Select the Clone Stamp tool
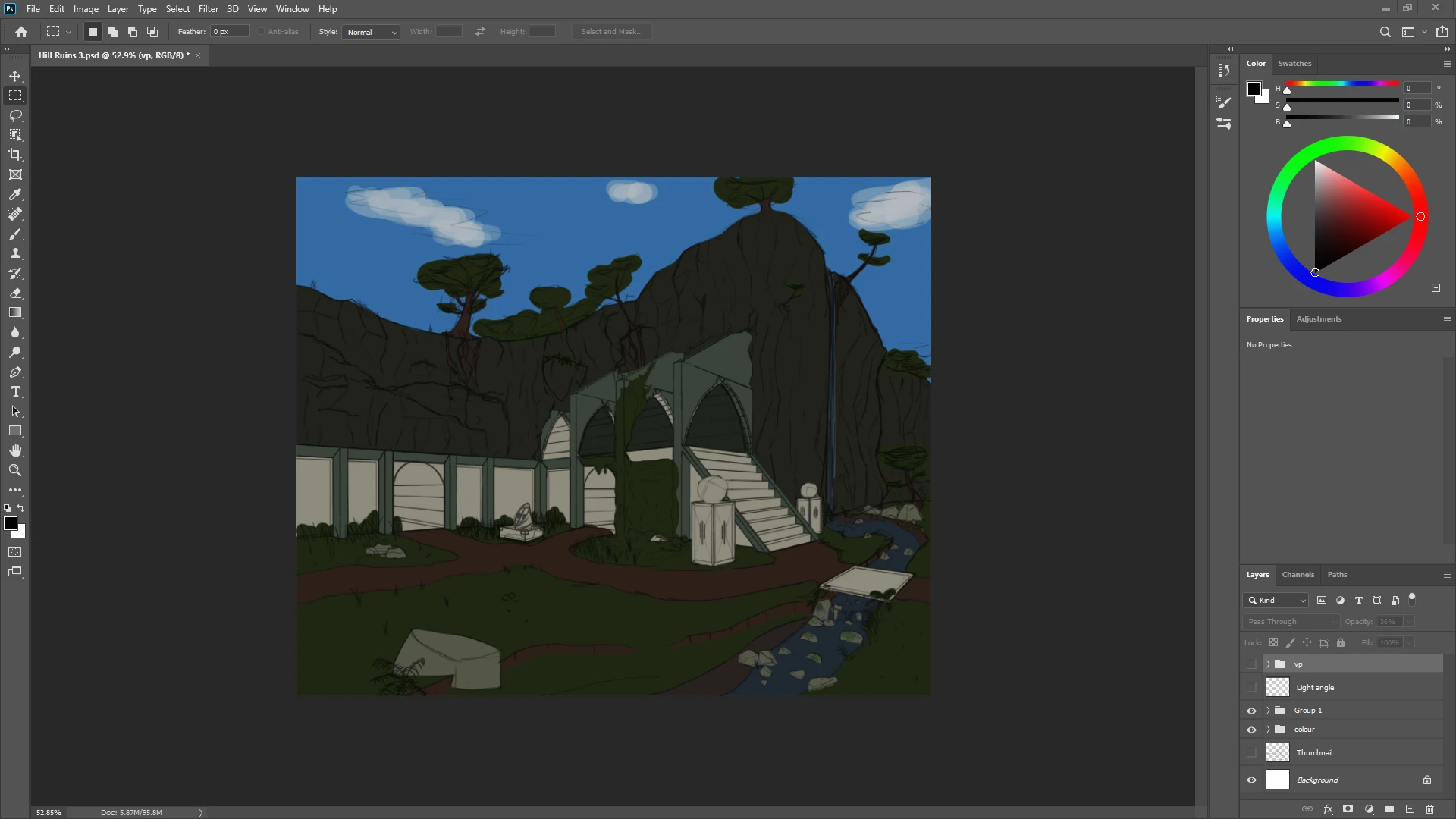Screen dimensions: 1456x819 15,253
